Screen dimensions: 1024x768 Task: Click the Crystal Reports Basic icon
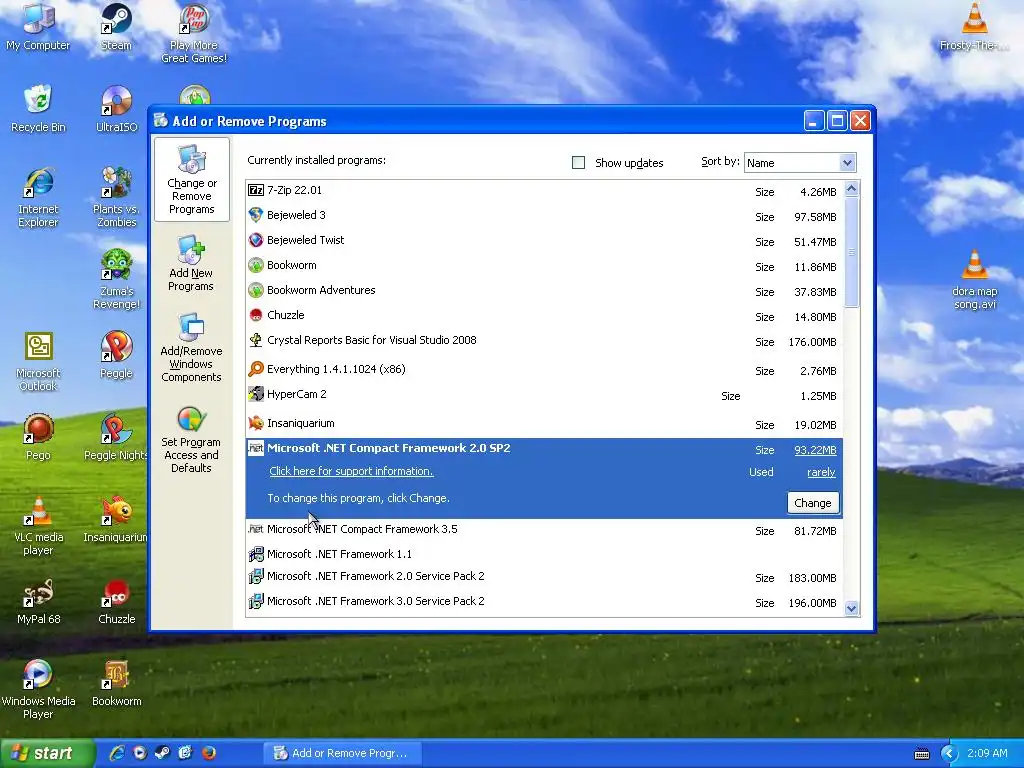tap(256, 340)
